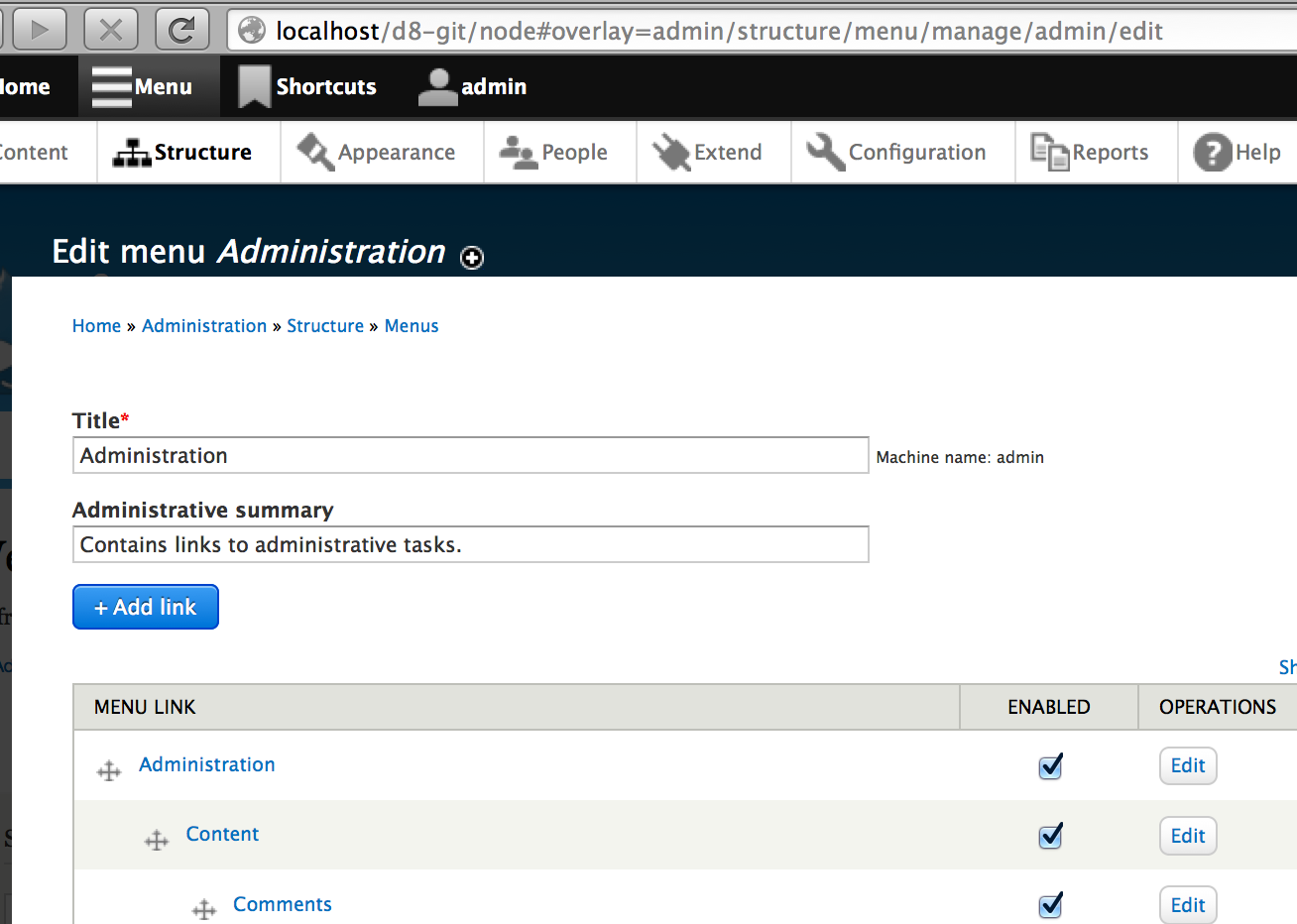1297x924 pixels.
Task: Click the Machine name: admin text
Action: tap(960, 457)
